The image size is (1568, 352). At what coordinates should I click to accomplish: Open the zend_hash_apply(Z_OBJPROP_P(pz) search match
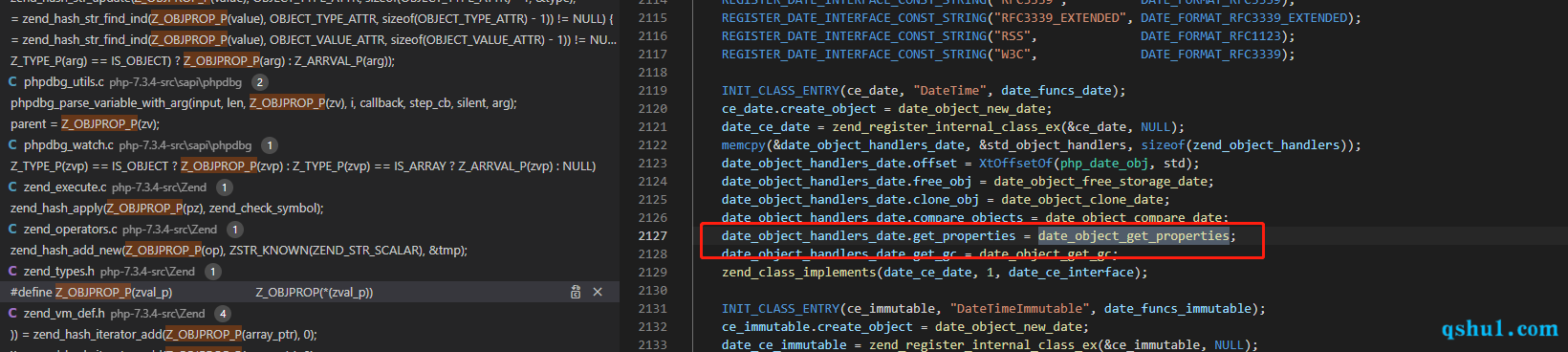[167, 209]
